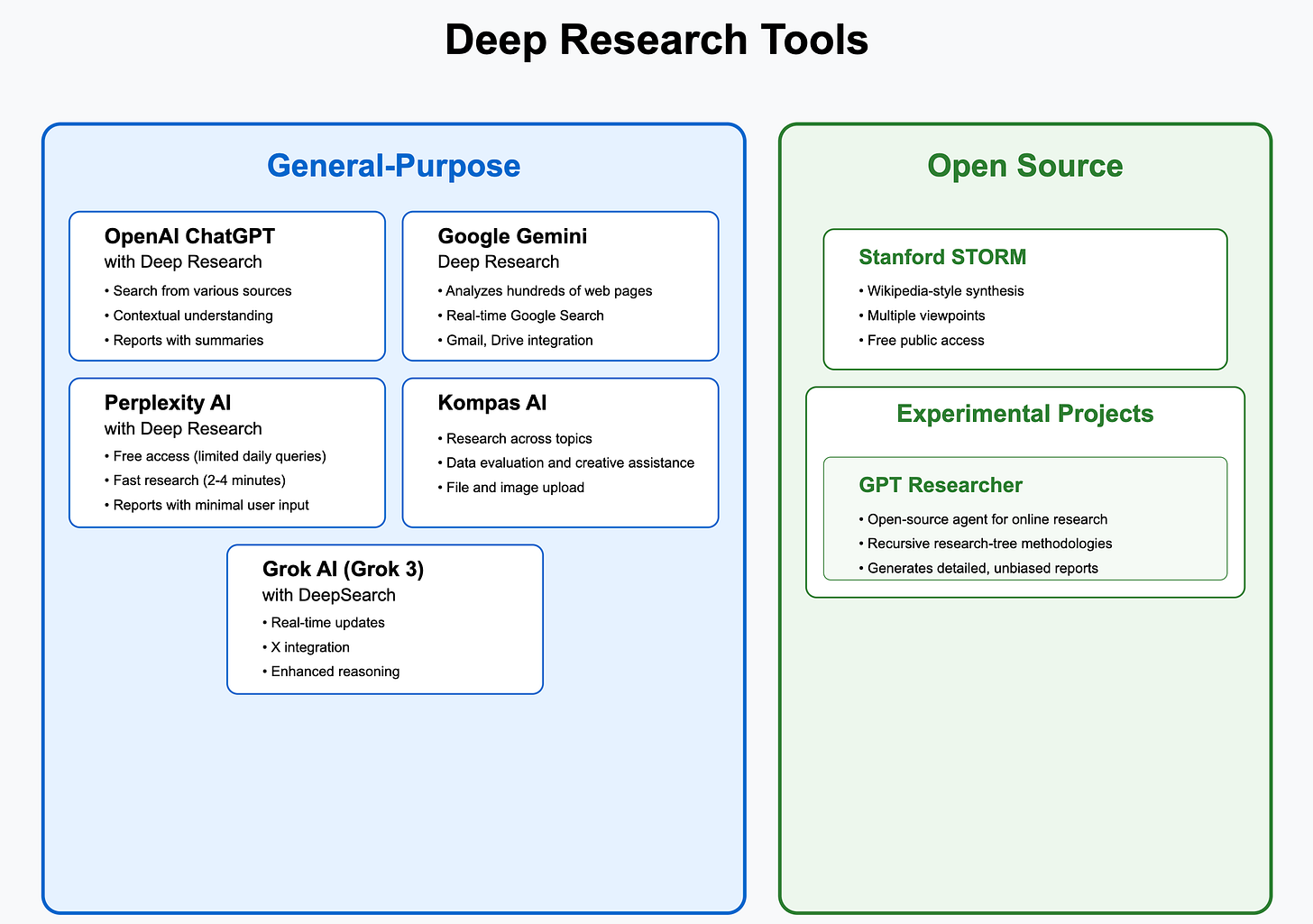Click the 'File and image upload' bullet

pyautogui.click(x=511, y=488)
